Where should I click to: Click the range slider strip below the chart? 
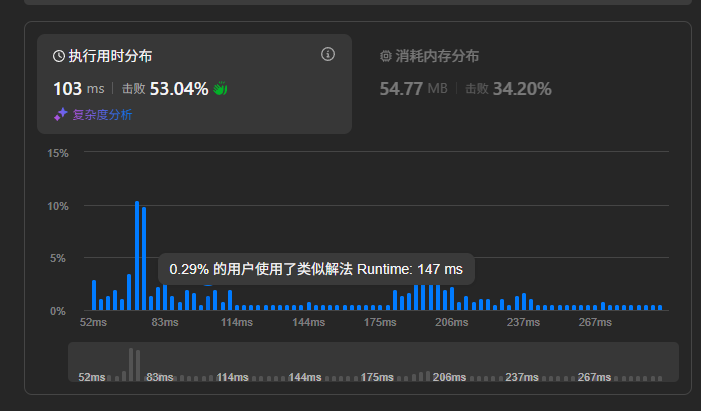pos(373,362)
